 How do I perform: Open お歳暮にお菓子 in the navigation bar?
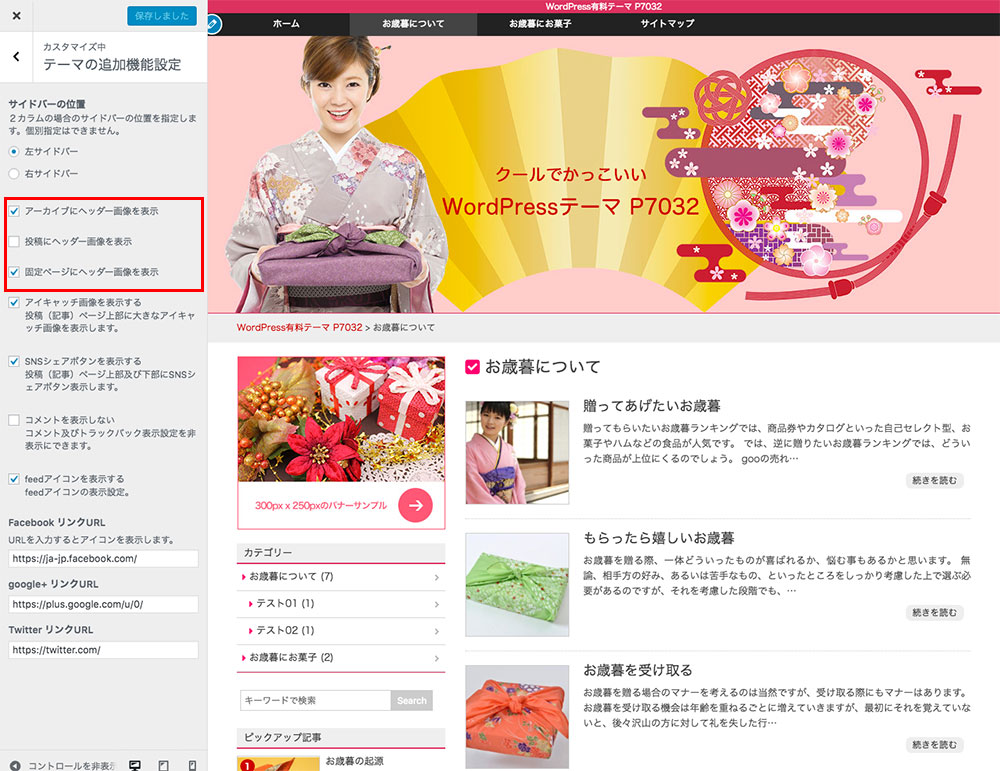540,24
